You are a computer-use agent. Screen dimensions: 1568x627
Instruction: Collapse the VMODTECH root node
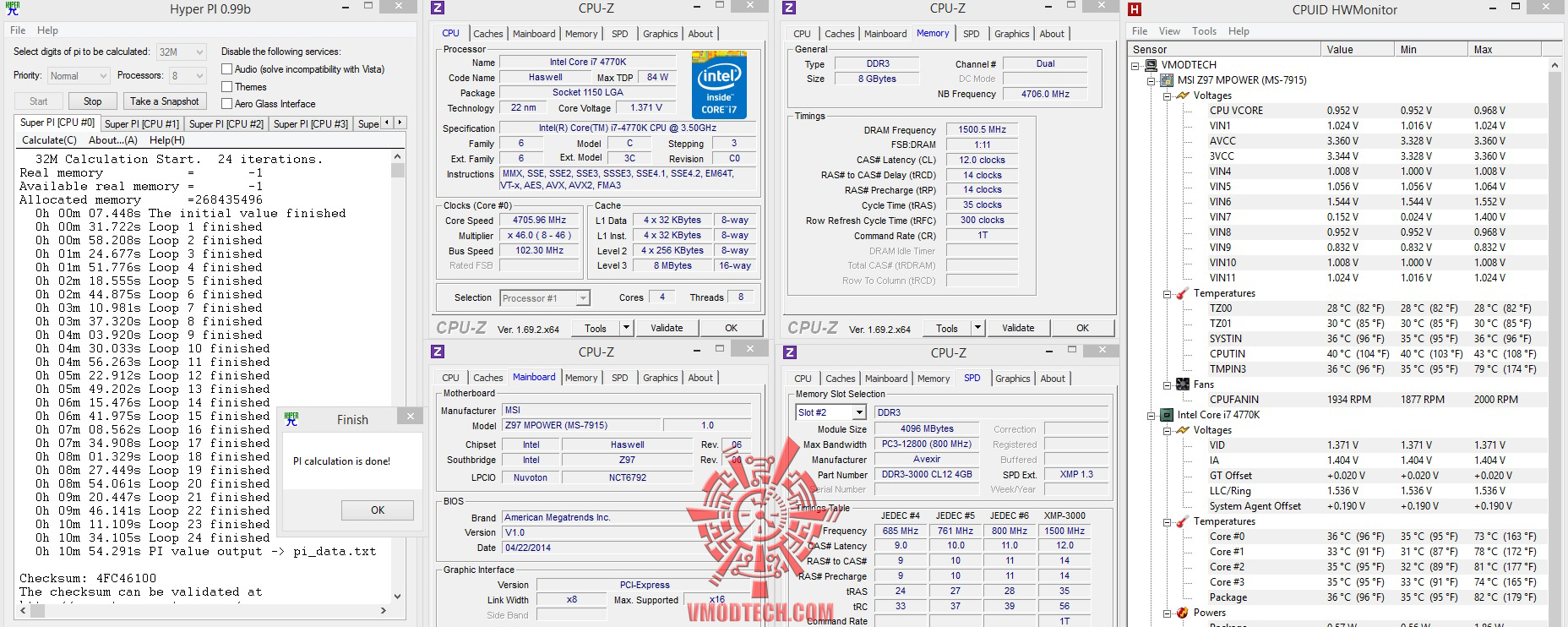tap(1135, 66)
